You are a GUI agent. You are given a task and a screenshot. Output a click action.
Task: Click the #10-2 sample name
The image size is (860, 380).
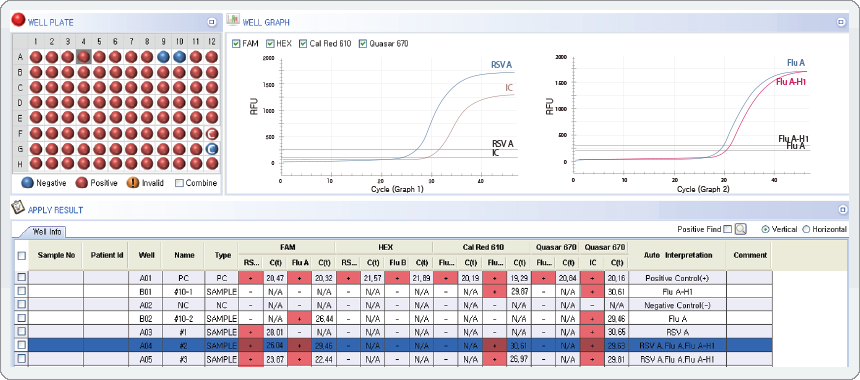pyautogui.click(x=183, y=318)
